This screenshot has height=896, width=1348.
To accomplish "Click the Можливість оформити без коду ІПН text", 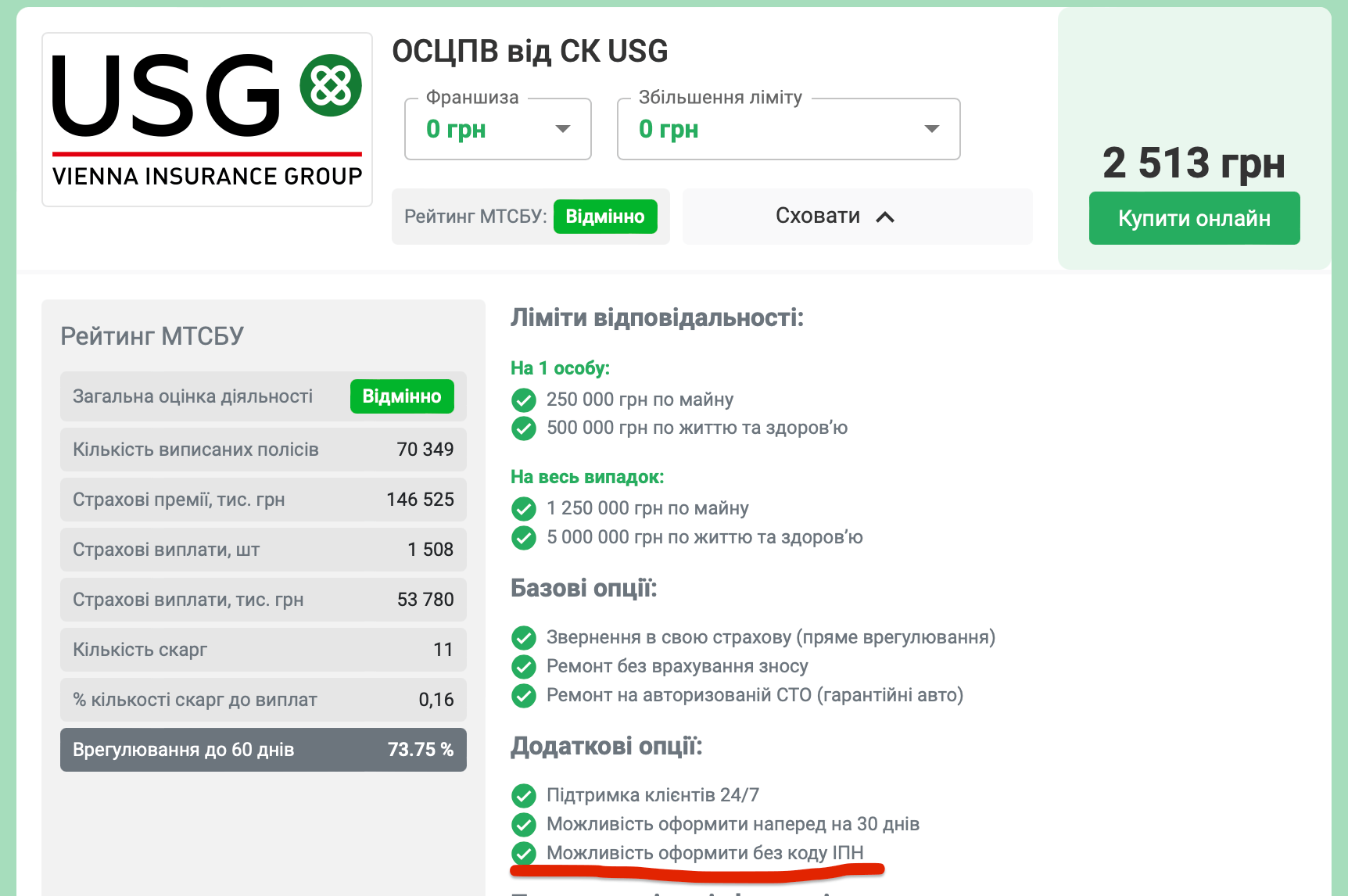I will point(705,853).
